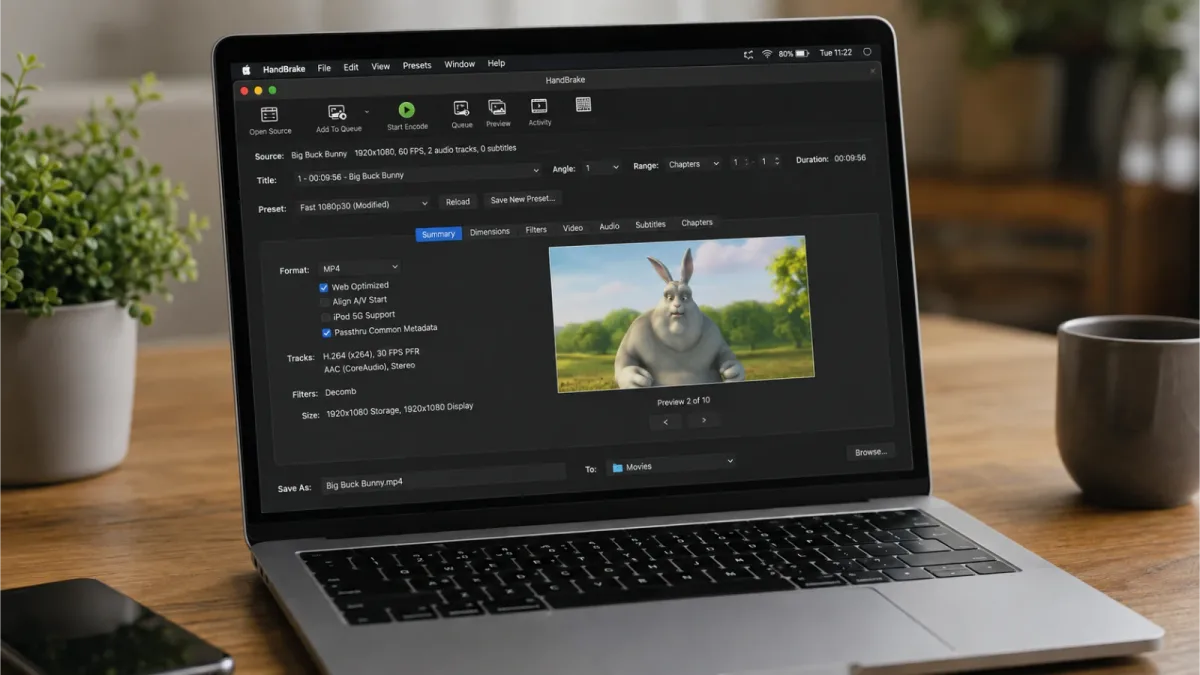Screen dimensions: 1200x675
Task: Open the Window menu
Action: [x=460, y=64]
